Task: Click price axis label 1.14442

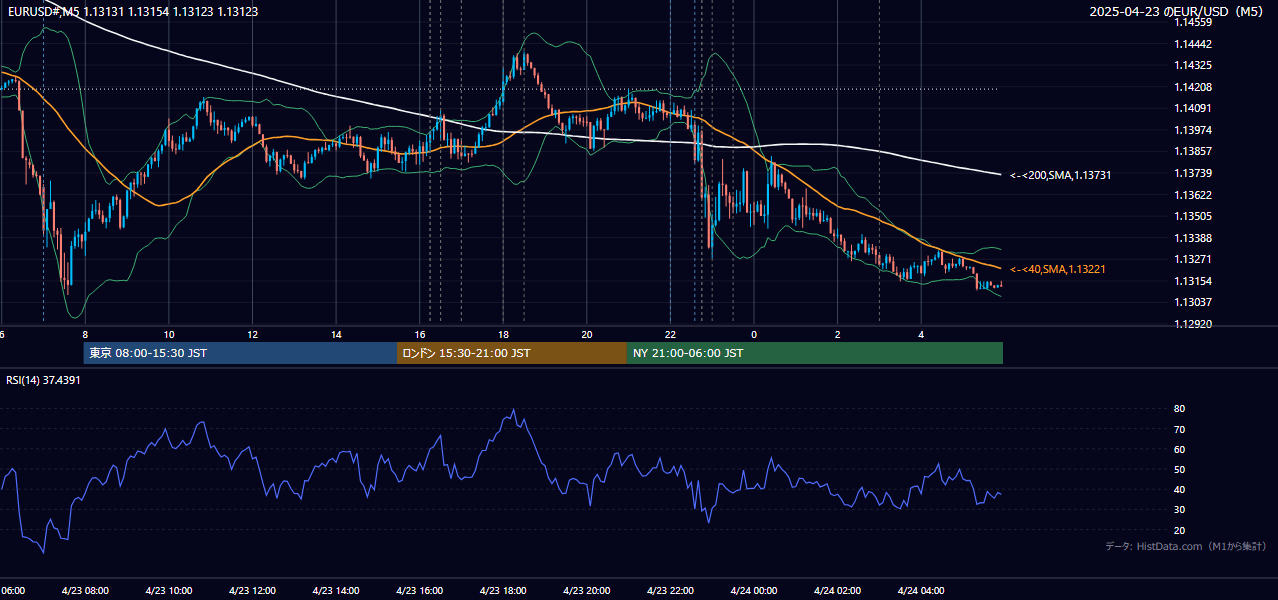Action: click(1193, 44)
